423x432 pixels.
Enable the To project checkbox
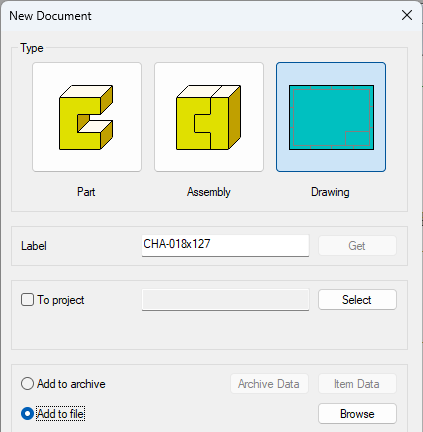pos(27,299)
